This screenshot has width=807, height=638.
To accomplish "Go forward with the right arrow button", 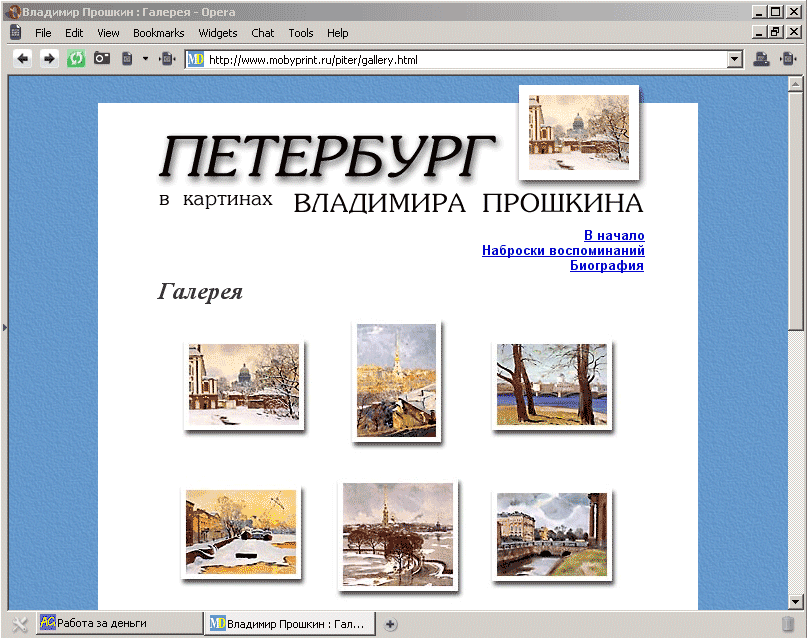I will (49, 59).
